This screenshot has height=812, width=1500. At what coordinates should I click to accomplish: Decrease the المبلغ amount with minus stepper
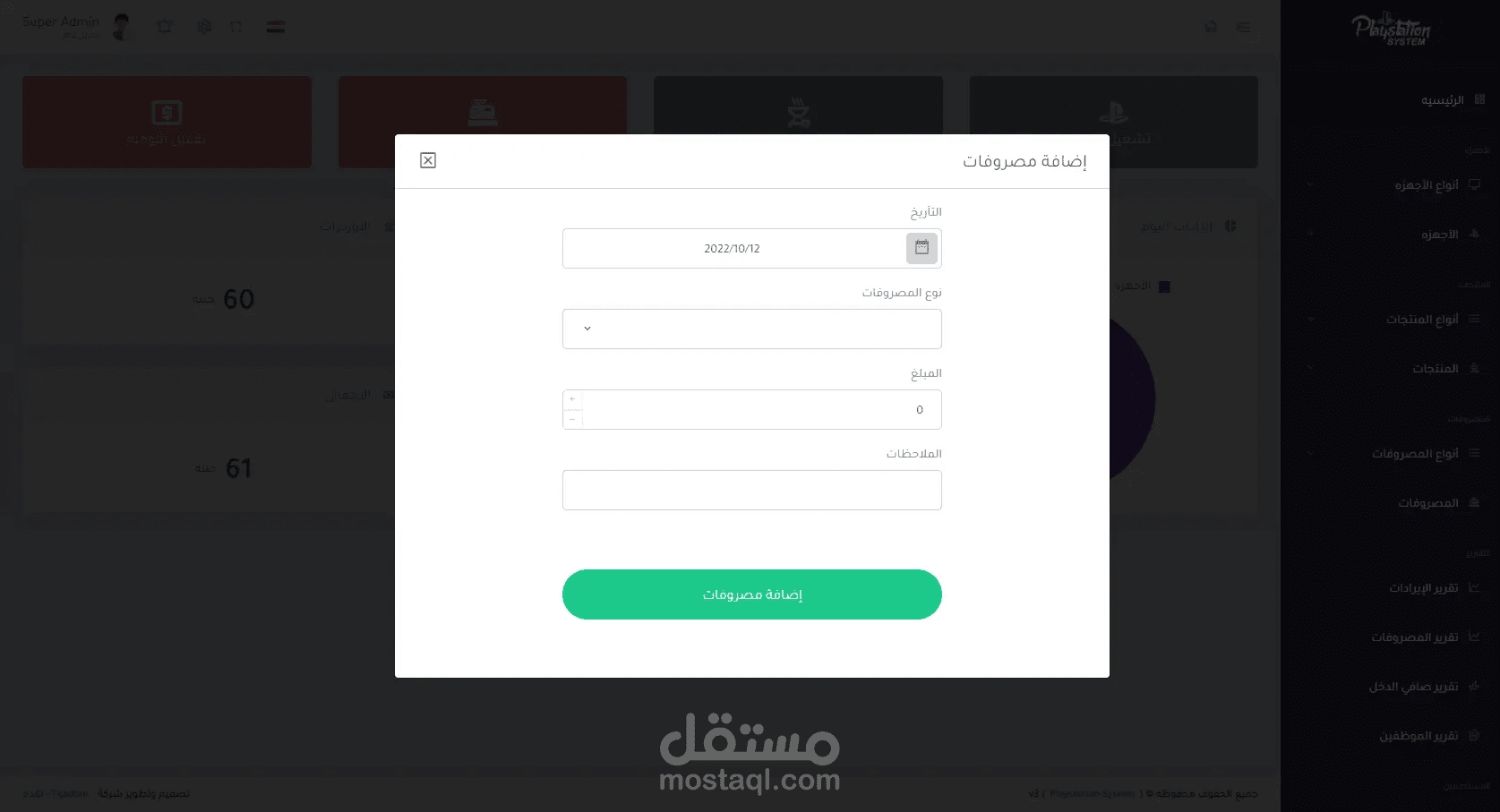(x=572, y=419)
